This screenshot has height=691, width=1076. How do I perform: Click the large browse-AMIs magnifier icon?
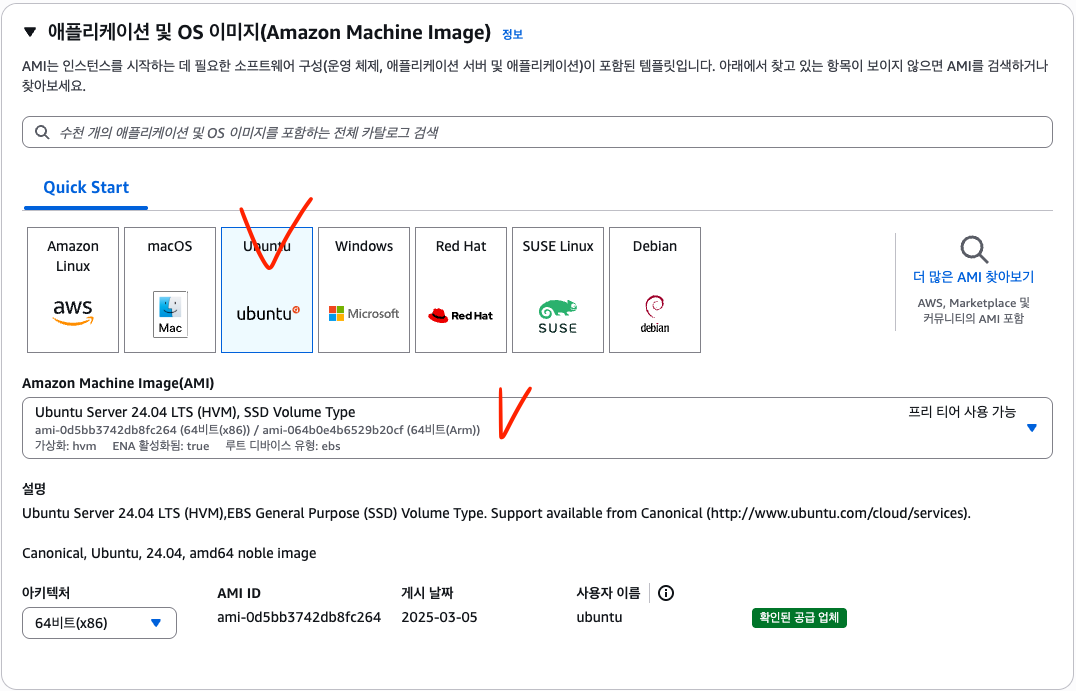[974, 249]
